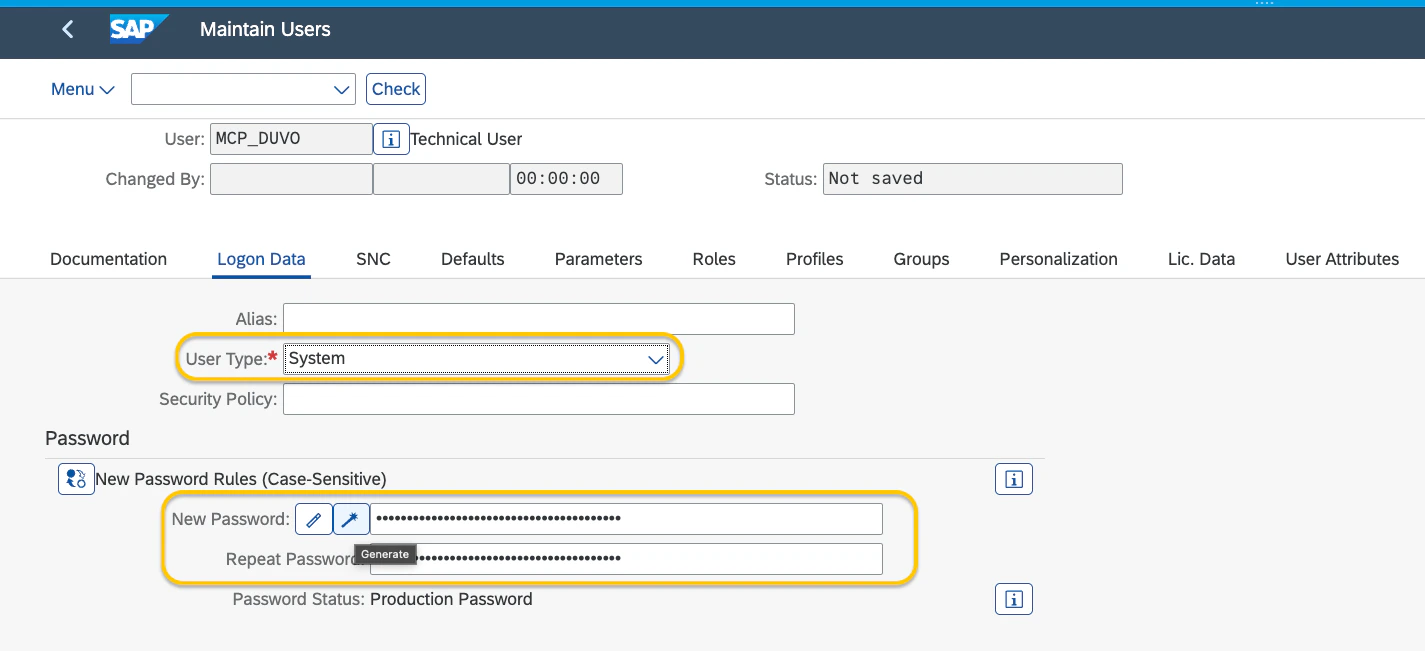
Task: Click into the Repeat Password field
Action: pyautogui.click(x=626, y=559)
